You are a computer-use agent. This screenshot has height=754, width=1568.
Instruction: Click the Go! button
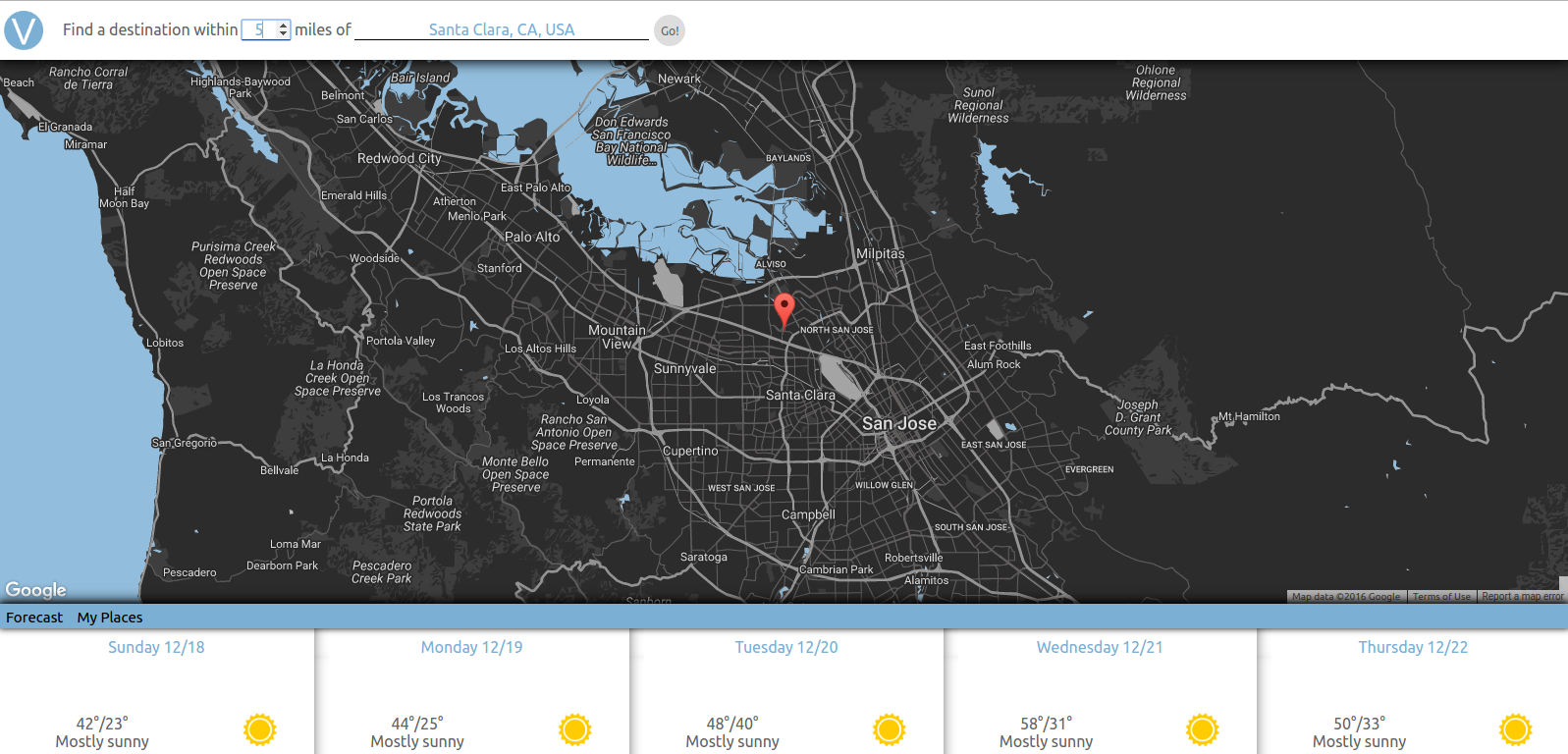670,30
